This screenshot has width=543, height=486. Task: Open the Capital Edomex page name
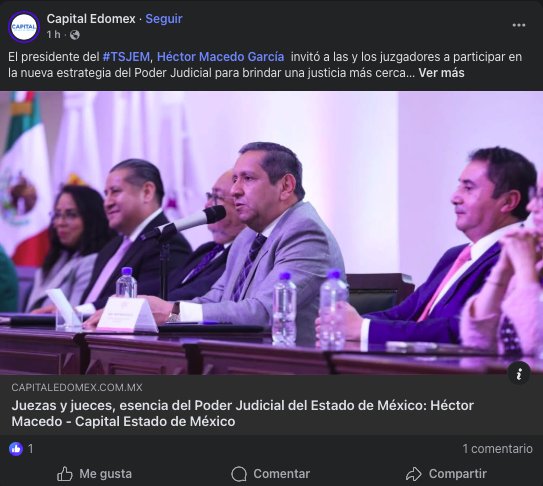(91, 19)
